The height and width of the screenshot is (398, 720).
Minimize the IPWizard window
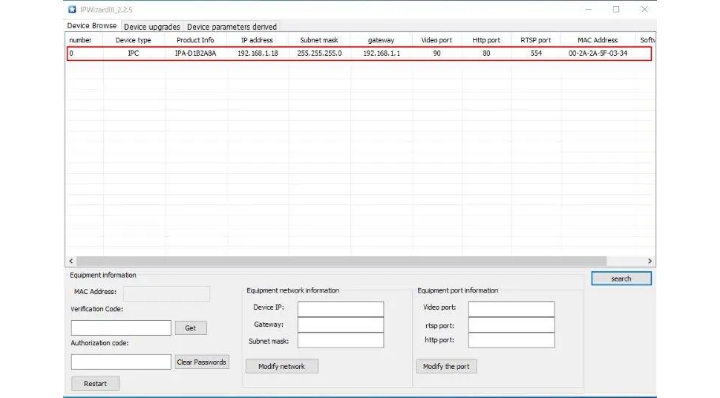tap(589, 9)
